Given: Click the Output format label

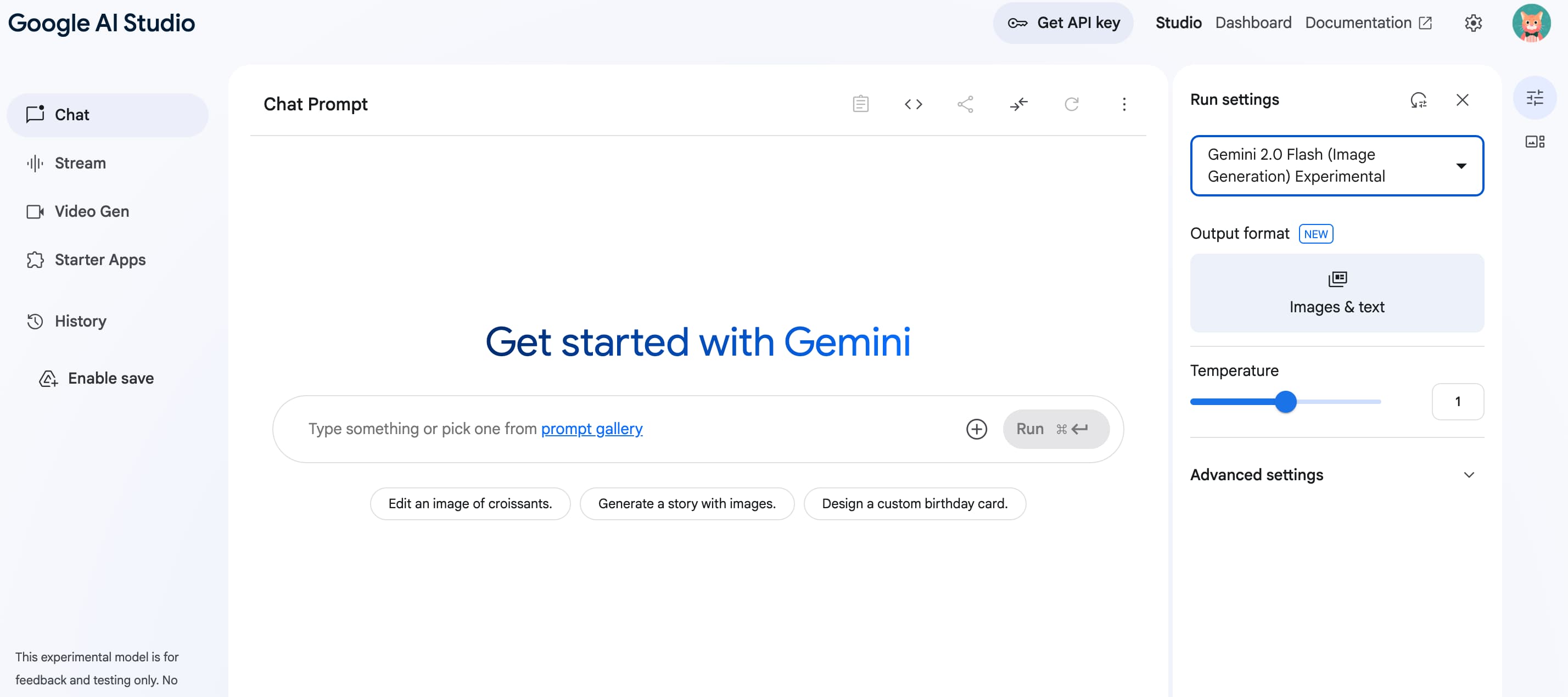Looking at the screenshot, I should 1239,234.
